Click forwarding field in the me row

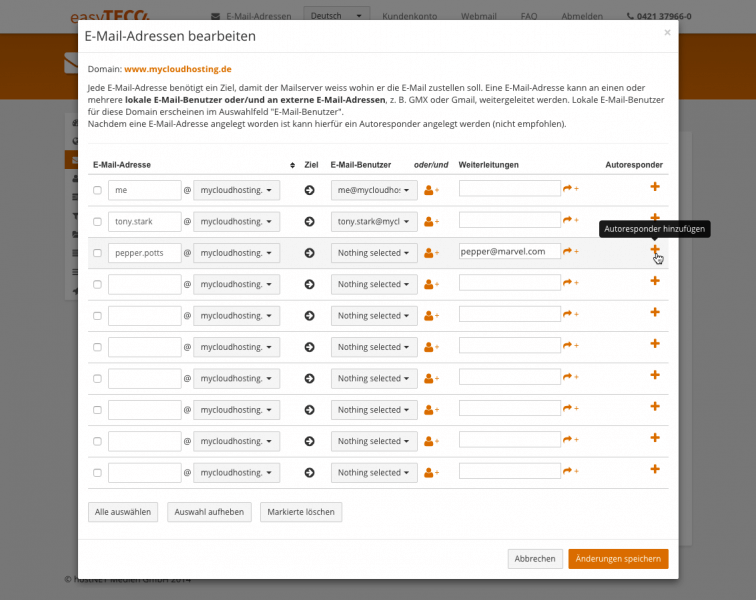(x=510, y=189)
